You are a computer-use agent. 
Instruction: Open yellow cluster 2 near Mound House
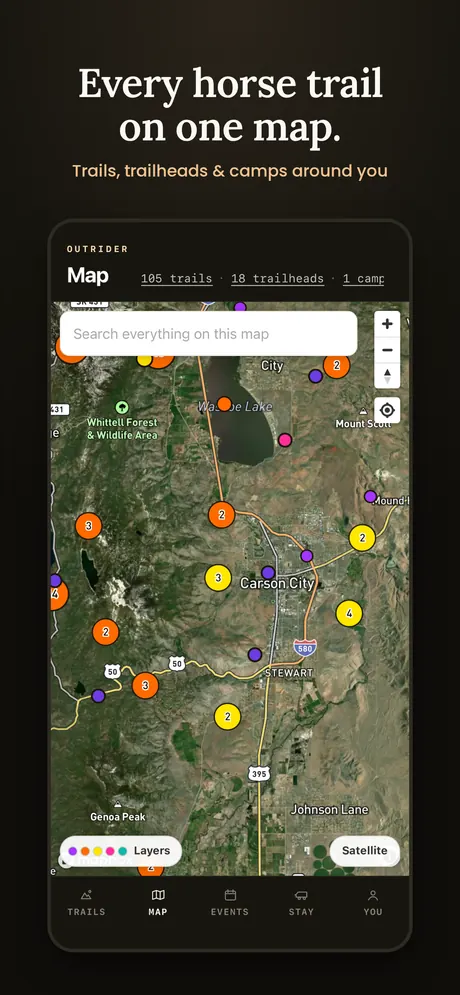click(362, 538)
